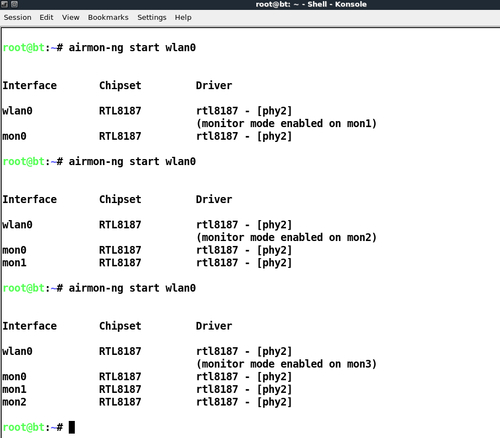Open the Edit menu
500x438 pixels.
click(x=46, y=17)
